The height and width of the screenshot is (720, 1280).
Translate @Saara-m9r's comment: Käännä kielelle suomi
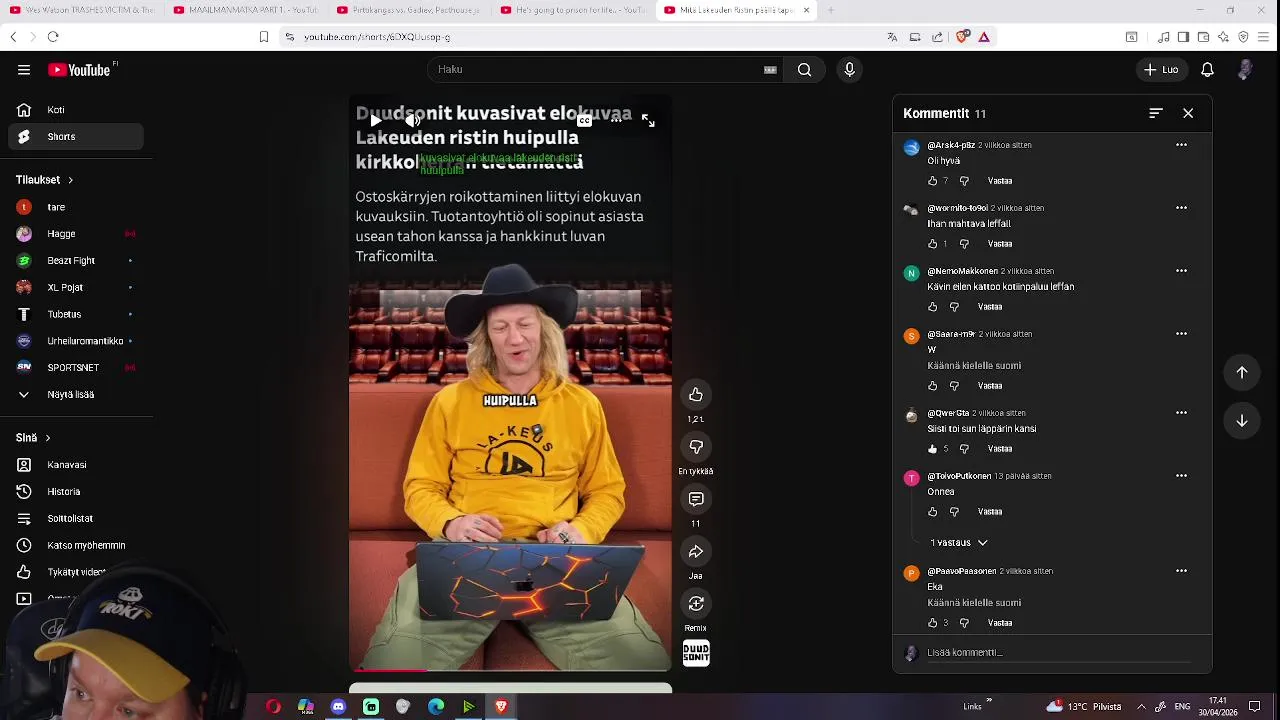pos(974,366)
